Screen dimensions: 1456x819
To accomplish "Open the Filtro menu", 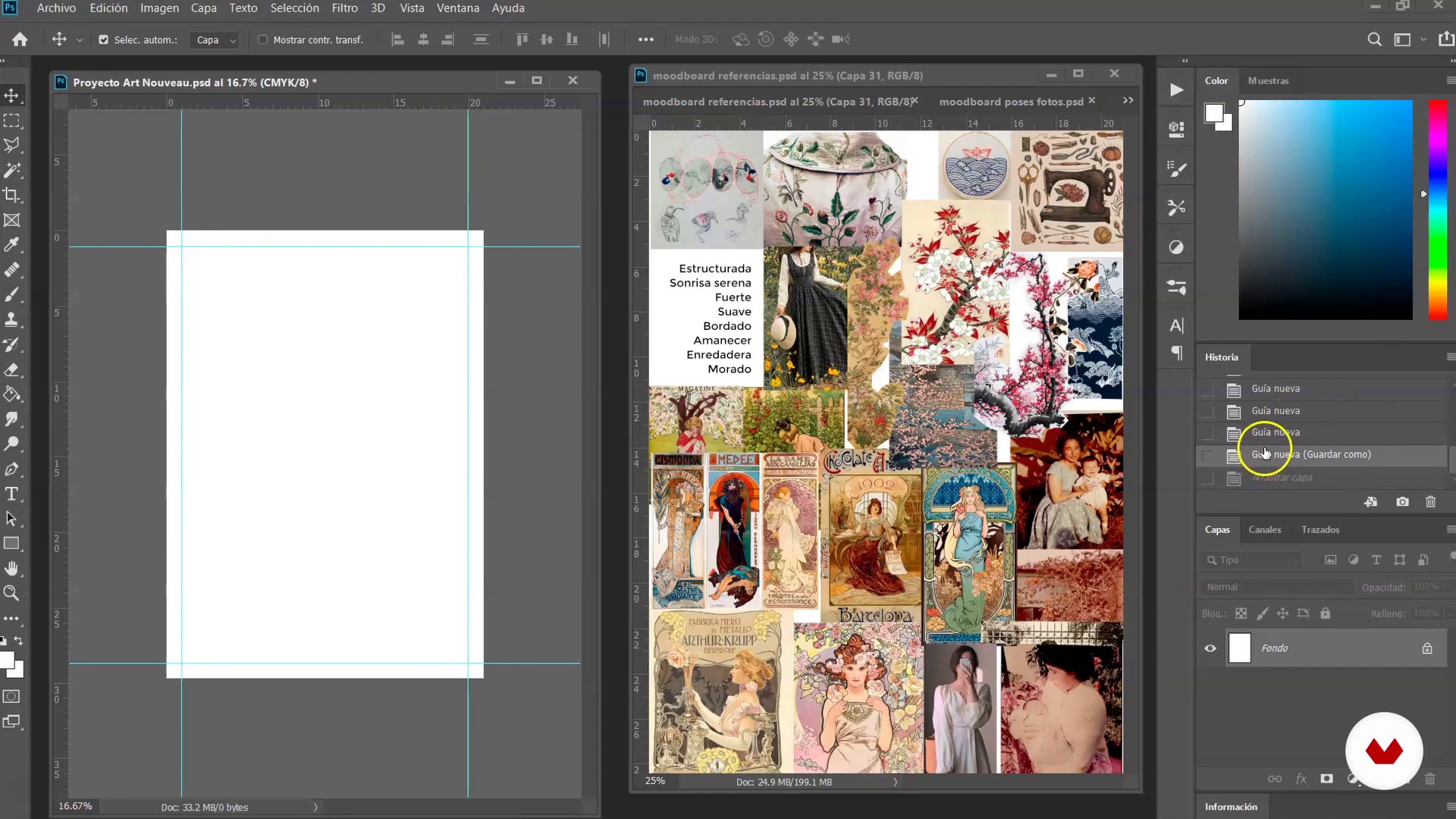I will click(344, 8).
